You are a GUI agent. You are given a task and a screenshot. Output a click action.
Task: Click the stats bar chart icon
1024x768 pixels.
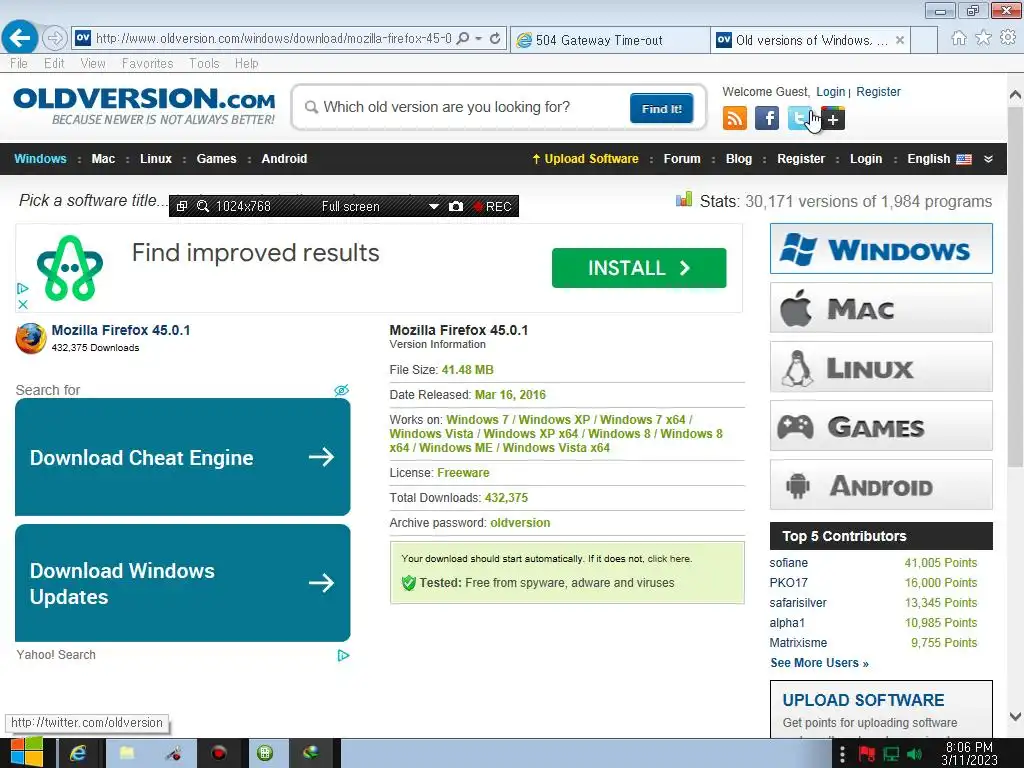(x=684, y=199)
